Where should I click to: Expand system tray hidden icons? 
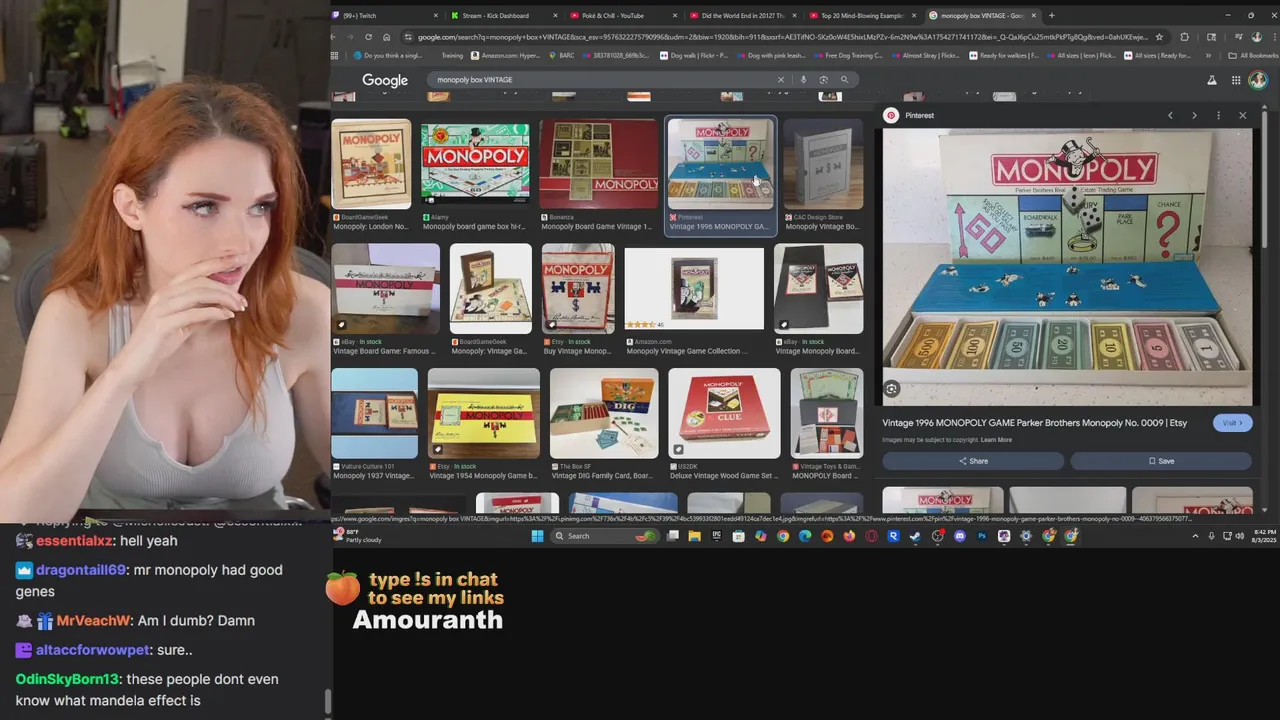coord(1195,536)
